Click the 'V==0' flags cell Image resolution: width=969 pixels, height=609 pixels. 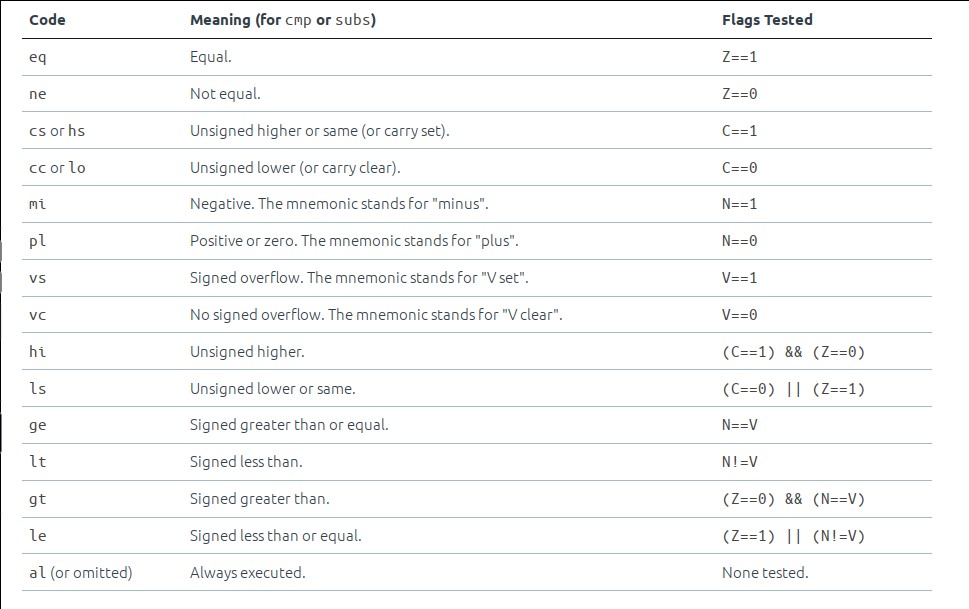[x=739, y=315]
